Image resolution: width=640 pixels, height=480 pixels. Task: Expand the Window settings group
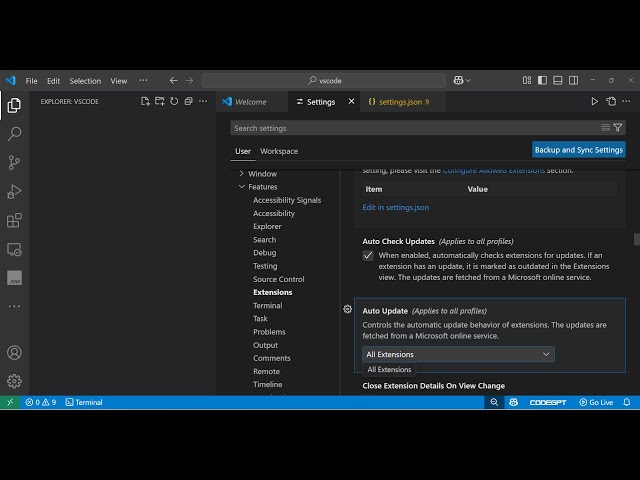(242, 174)
